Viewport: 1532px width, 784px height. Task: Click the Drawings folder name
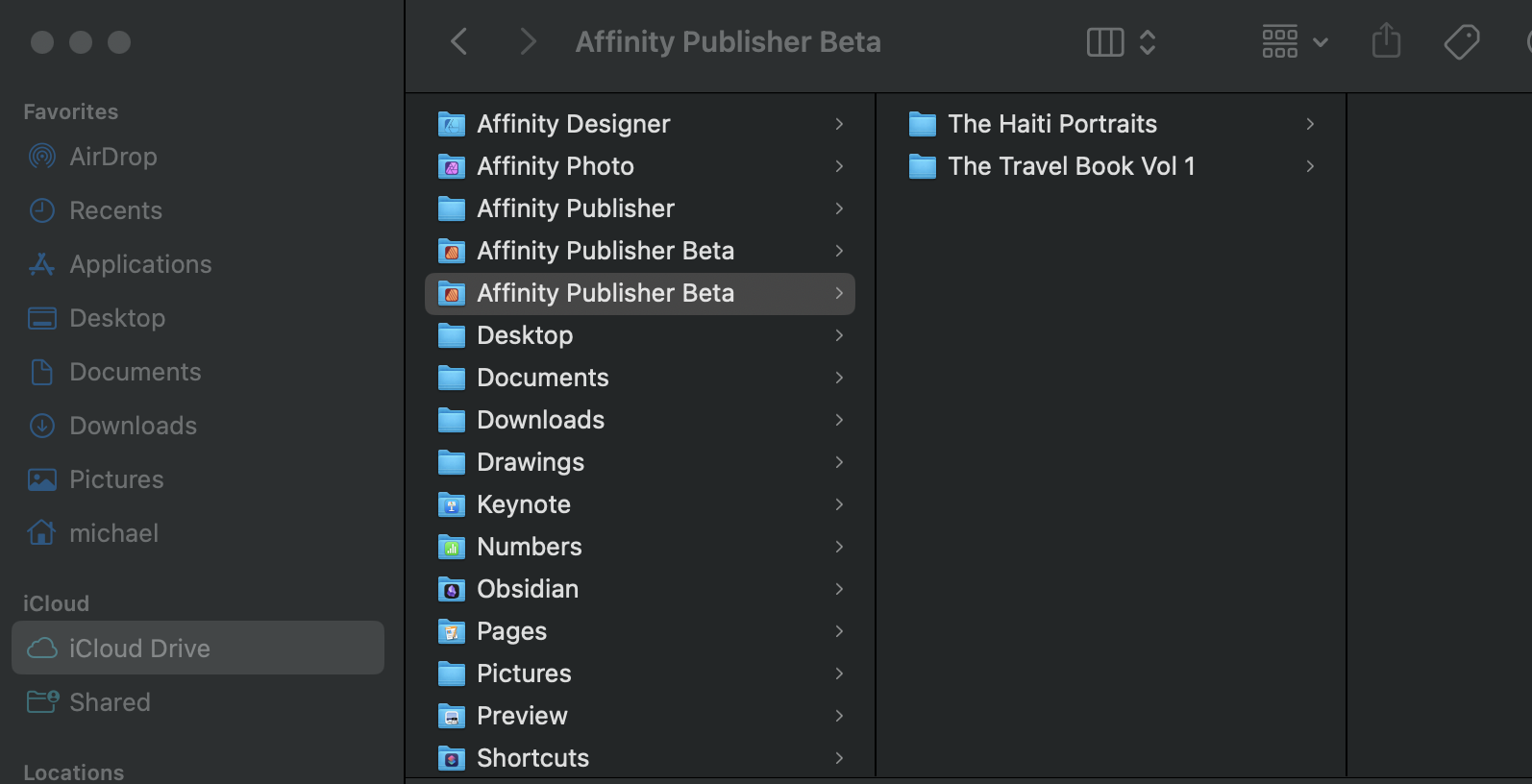tap(531, 462)
